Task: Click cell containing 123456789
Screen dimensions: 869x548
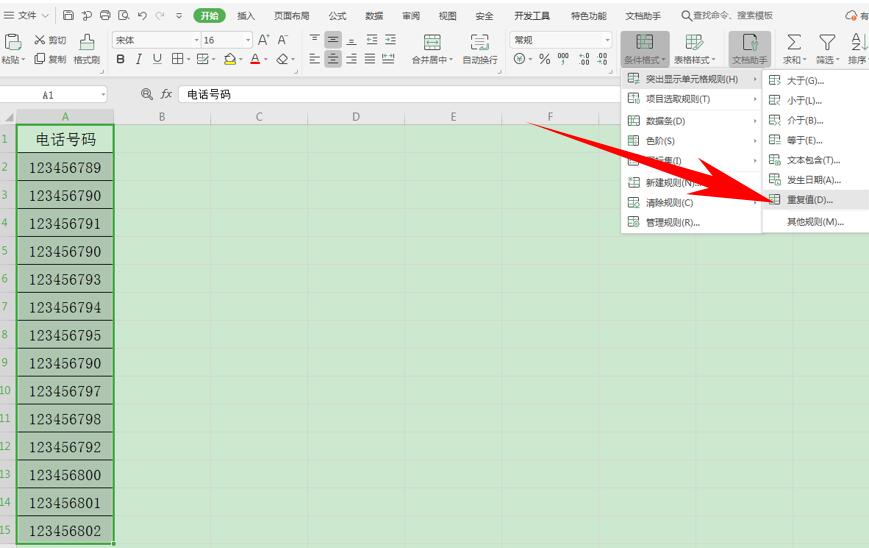Action: click(x=65, y=167)
